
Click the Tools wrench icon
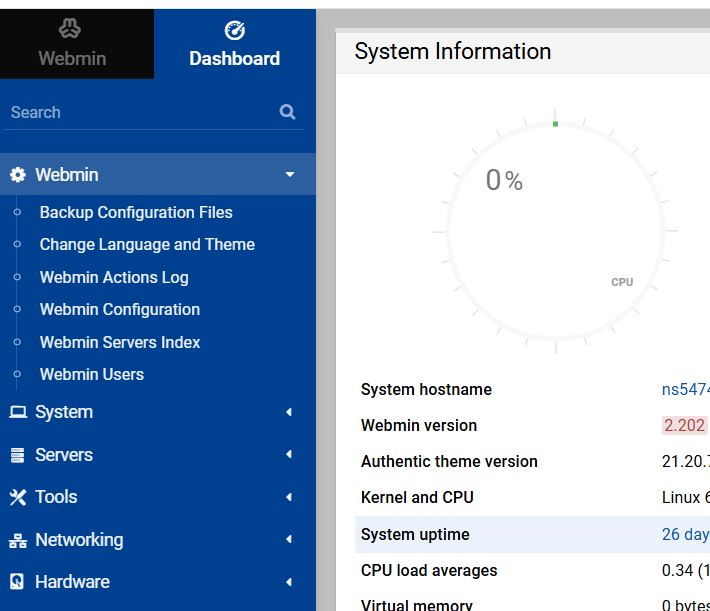click(x=17, y=497)
